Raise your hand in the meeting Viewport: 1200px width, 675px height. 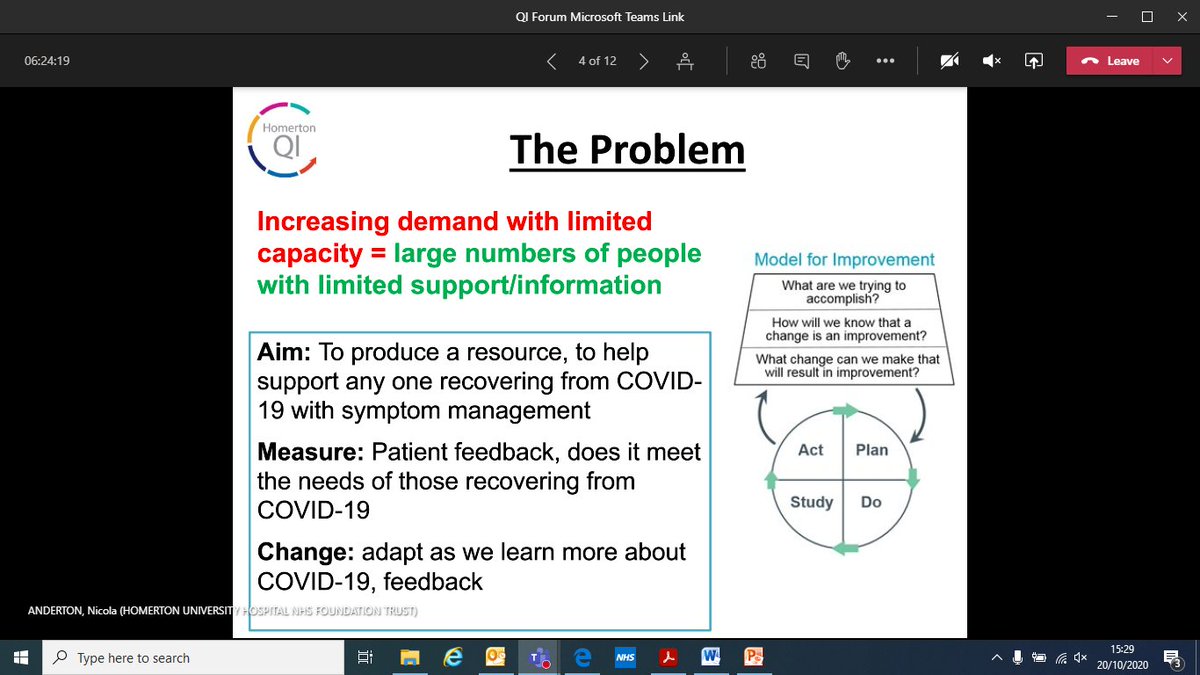coord(842,60)
